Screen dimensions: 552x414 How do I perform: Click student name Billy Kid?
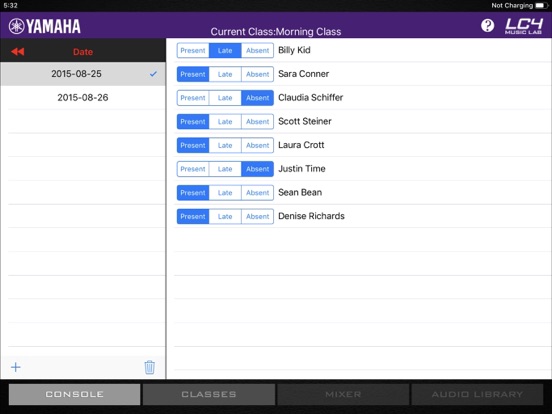[x=294, y=50]
